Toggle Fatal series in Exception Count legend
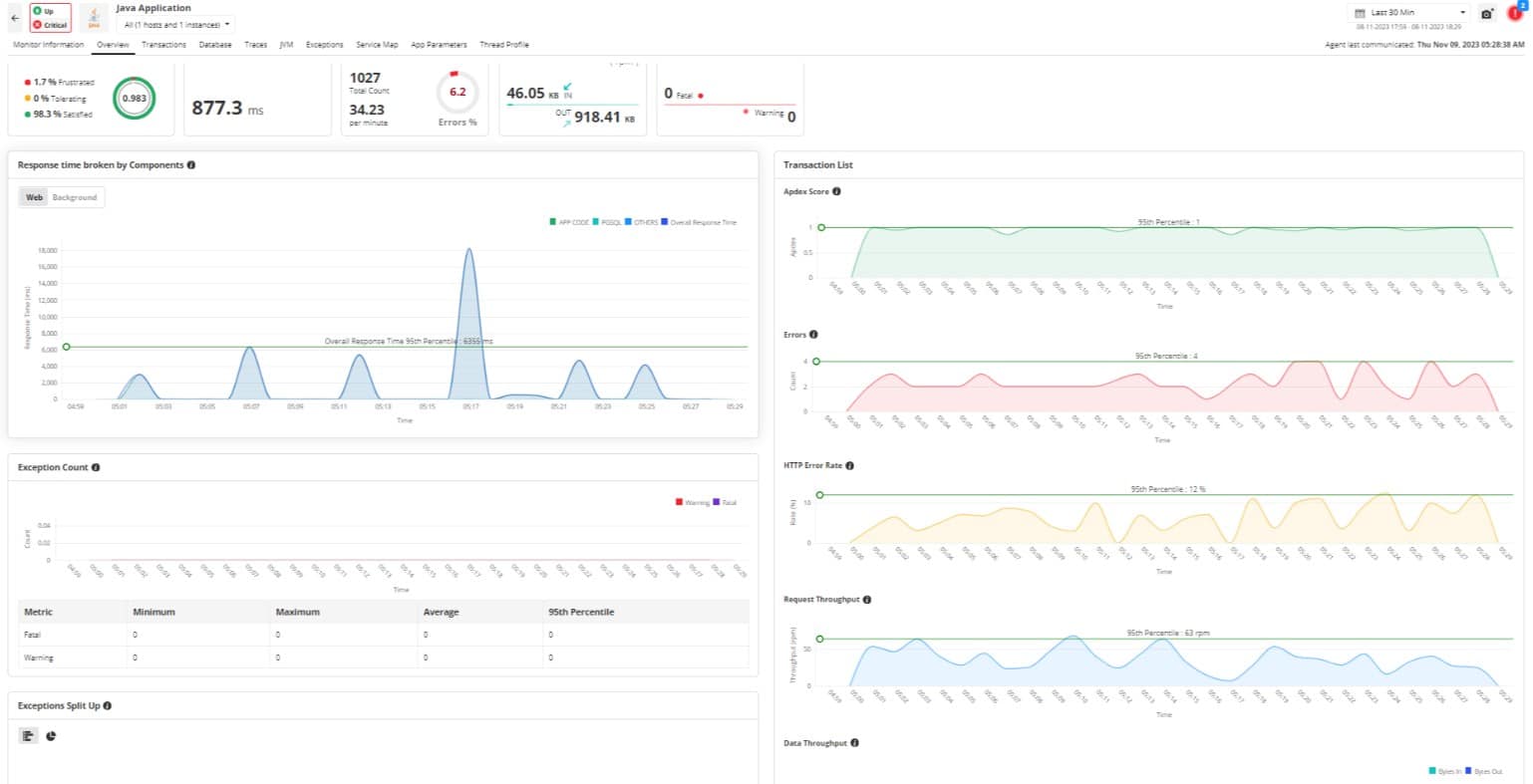Screen dimensions: 1533x784 coord(725,502)
